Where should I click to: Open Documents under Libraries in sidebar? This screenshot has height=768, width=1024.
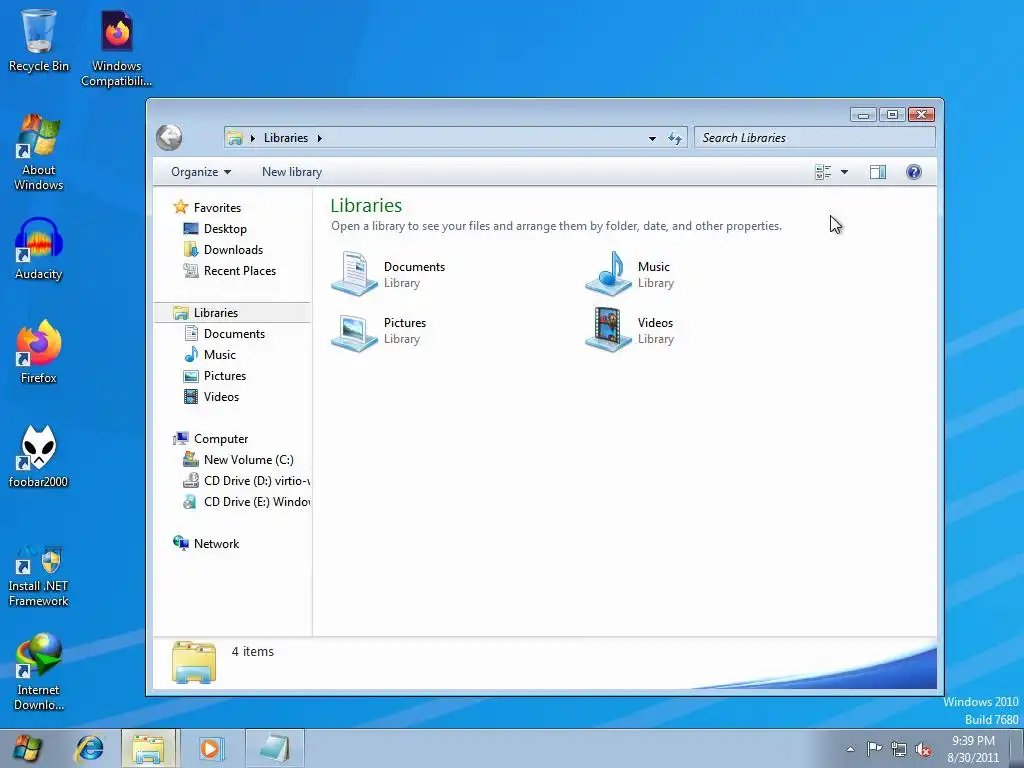tap(234, 334)
